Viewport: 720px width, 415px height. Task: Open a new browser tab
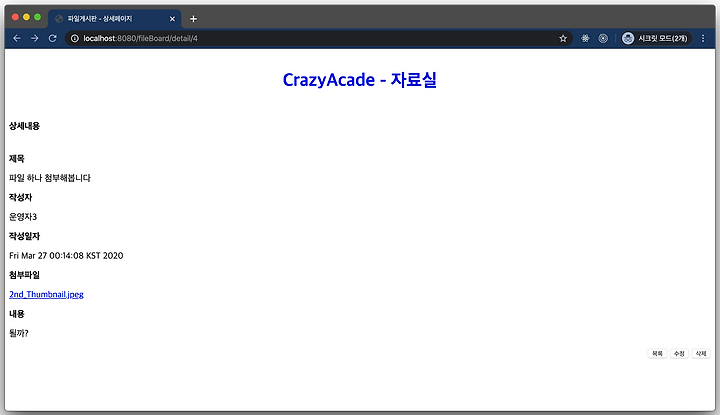click(x=193, y=19)
